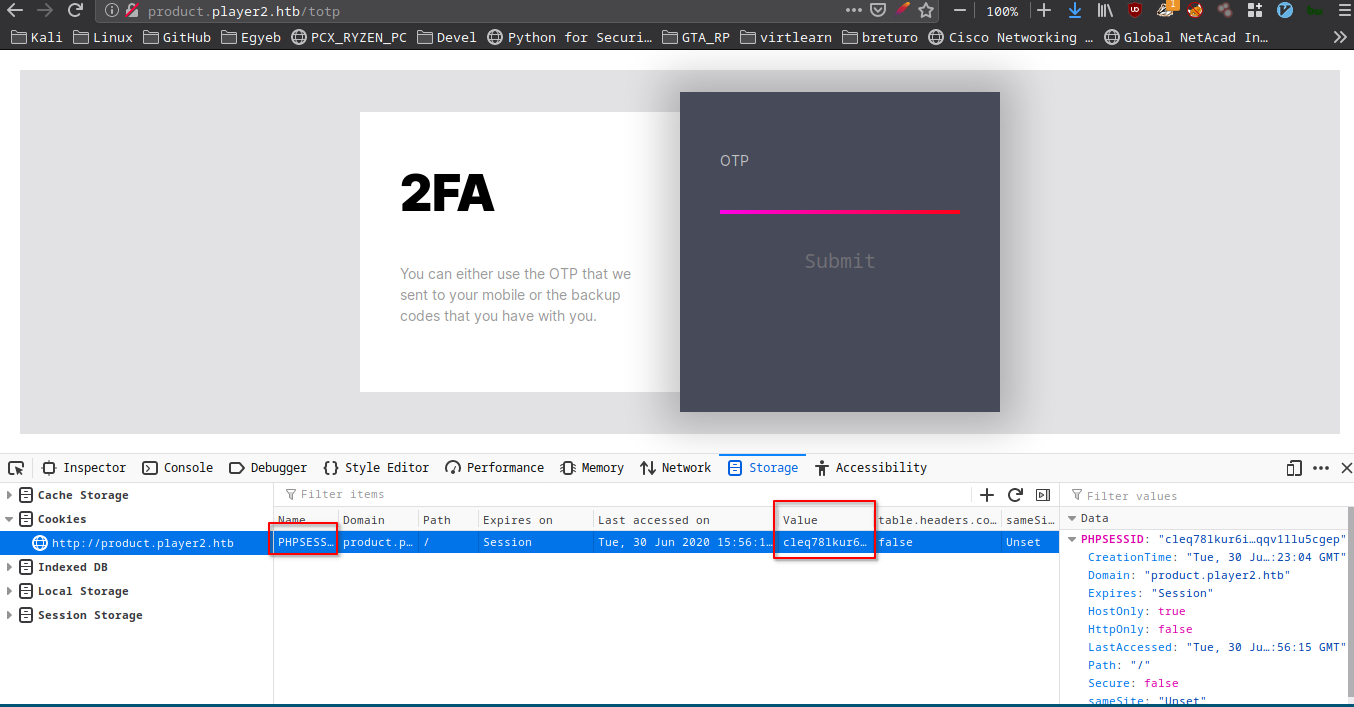Reload the page with the refresh icon
Image resolution: width=1354 pixels, height=707 pixels.
[75, 11]
